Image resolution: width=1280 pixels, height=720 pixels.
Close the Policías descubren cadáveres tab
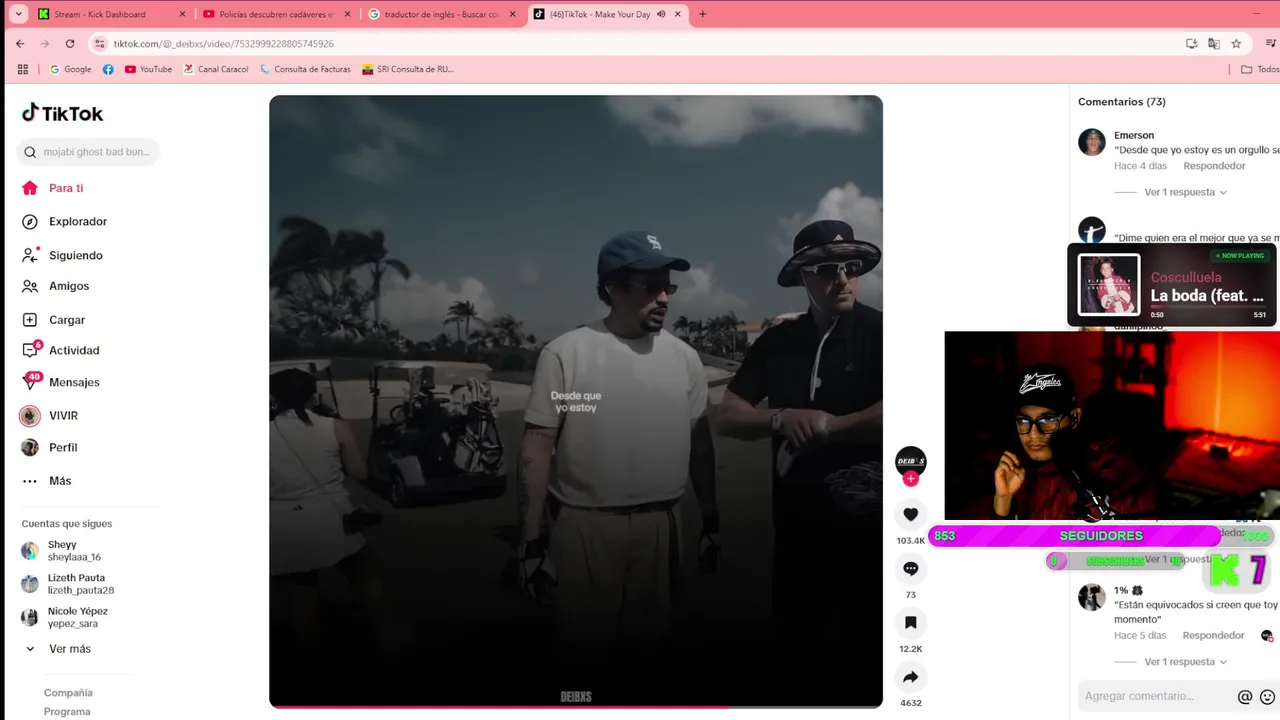[x=348, y=14]
